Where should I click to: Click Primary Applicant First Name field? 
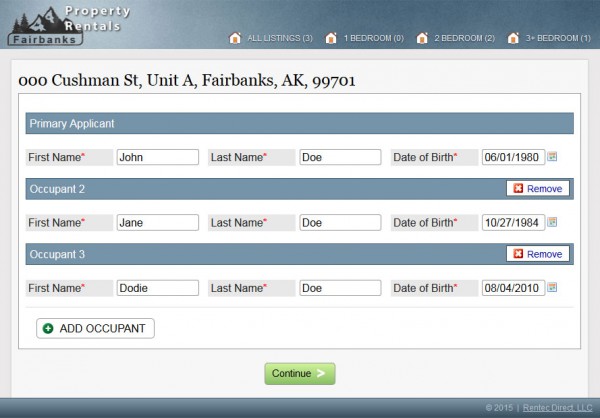pyautogui.click(x=157, y=157)
